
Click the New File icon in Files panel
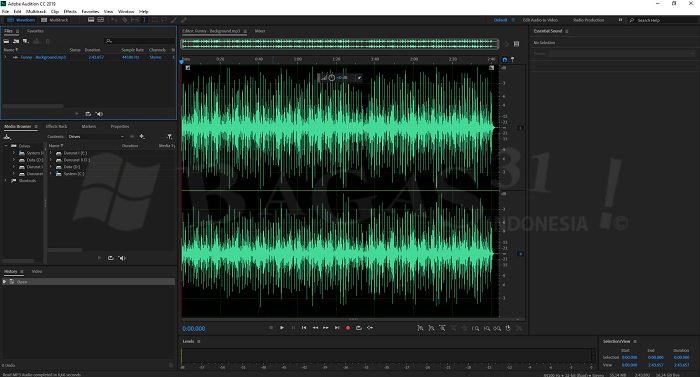click(26, 41)
